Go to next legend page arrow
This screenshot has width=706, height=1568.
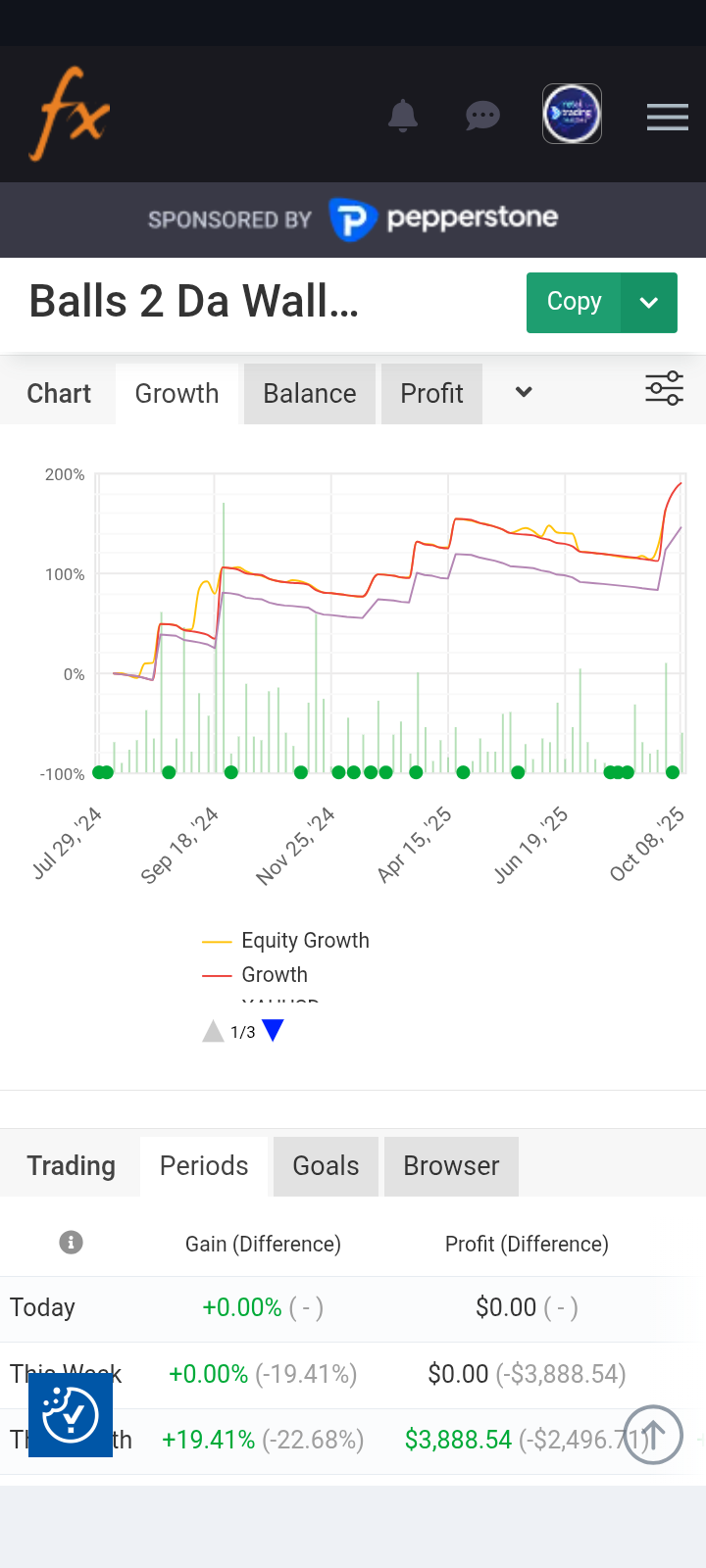[x=273, y=1031]
